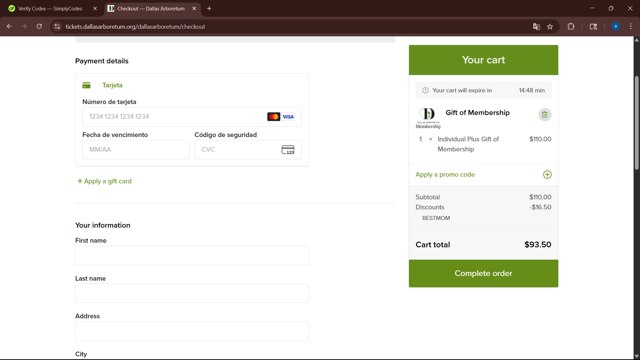This screenshot has height=360, width=640.
Task: Select the Checkout Dallas Arboretum tab
Action: (x=152, y=9)
